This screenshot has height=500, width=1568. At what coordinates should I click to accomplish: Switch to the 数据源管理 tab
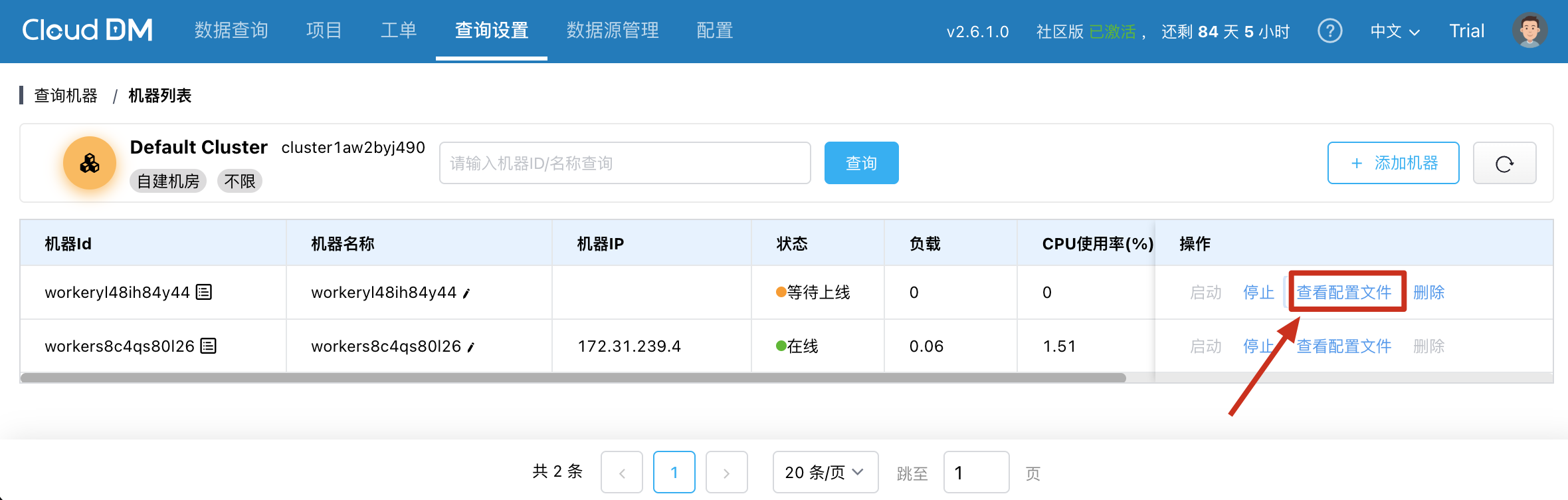pyautogui.click(x=613, y=31)
